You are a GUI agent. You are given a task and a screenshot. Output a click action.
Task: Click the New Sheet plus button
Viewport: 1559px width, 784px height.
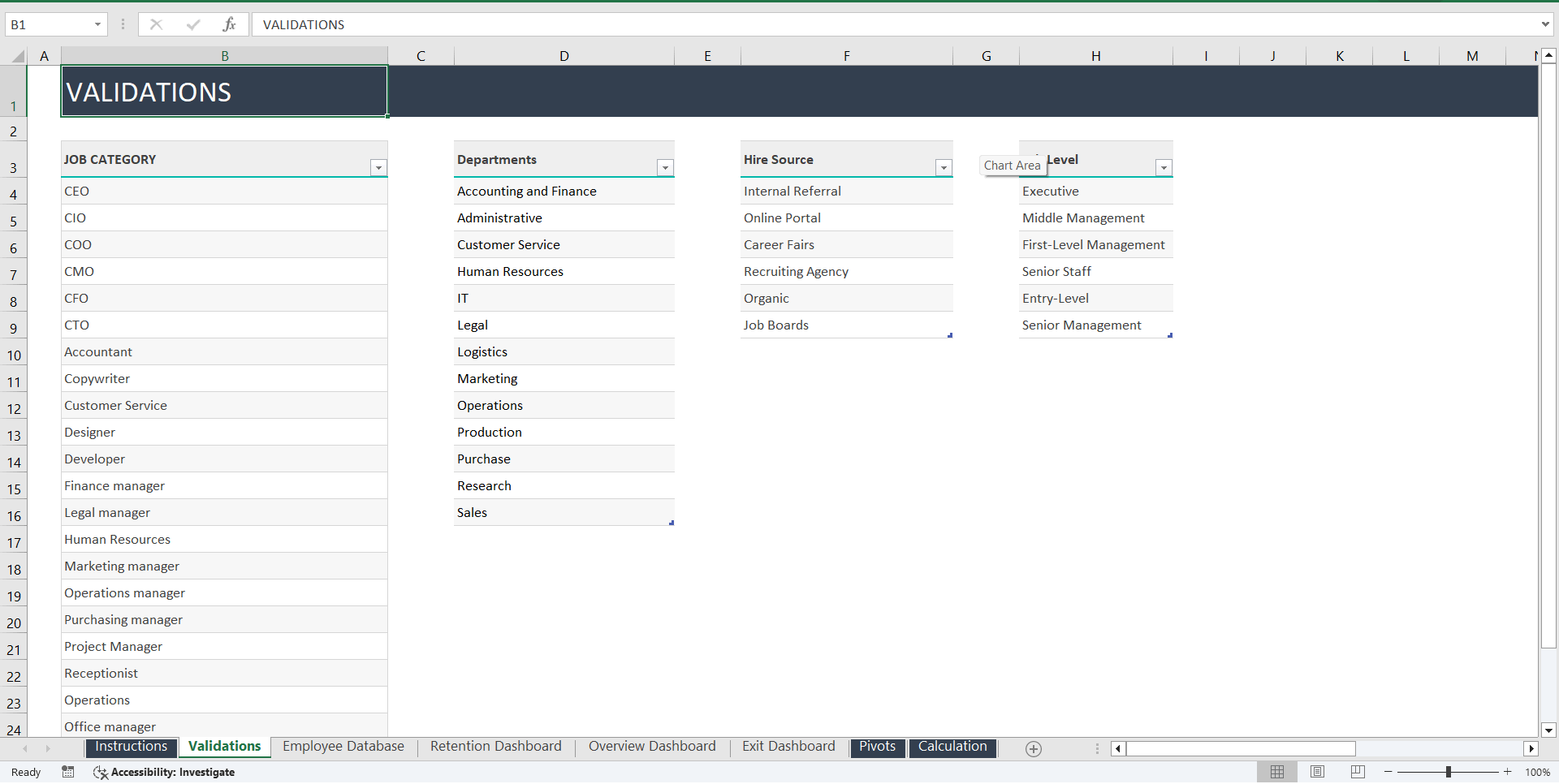click(x=1033, y=749)
